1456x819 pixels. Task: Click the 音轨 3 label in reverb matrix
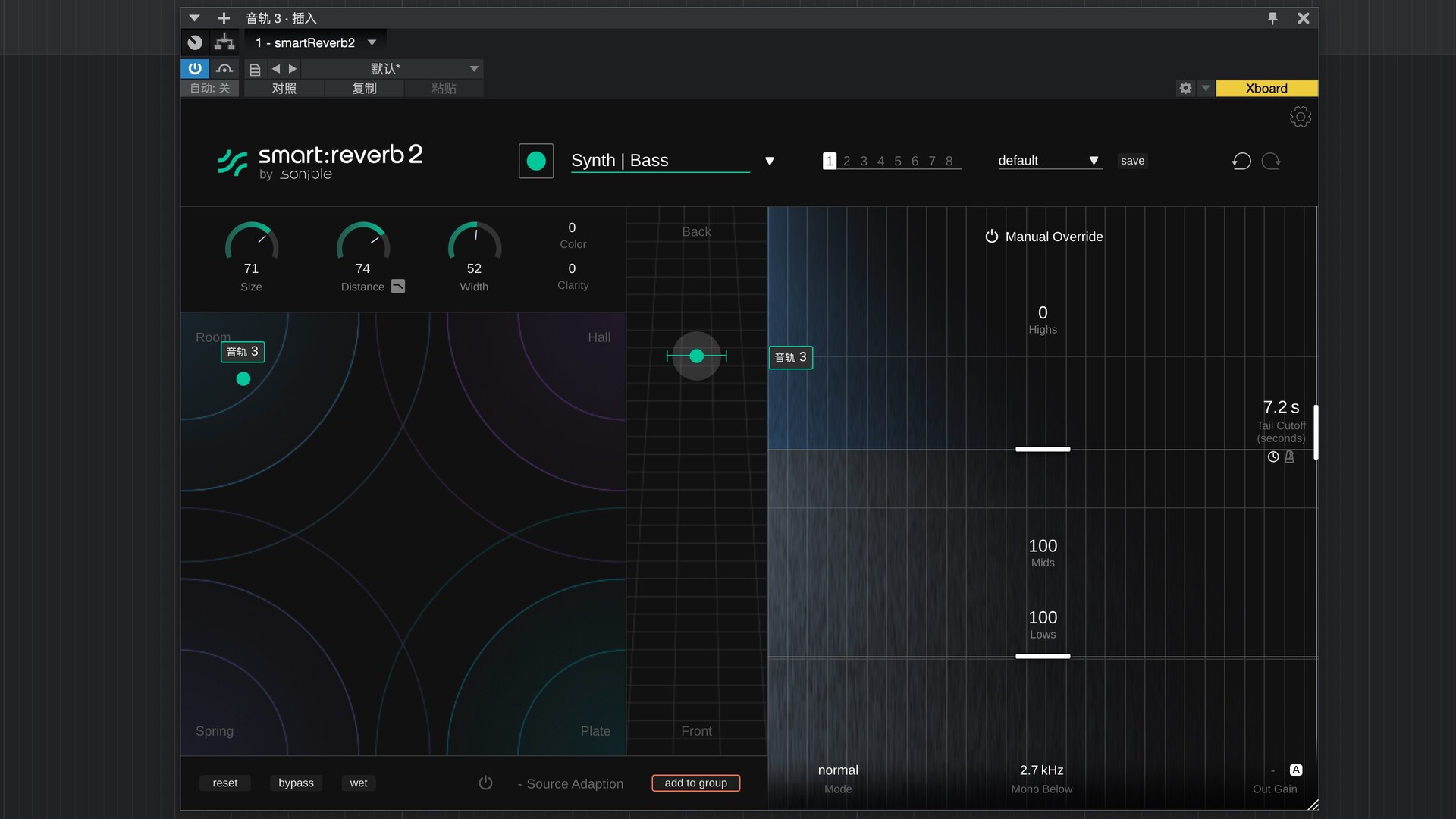(243, 352)
